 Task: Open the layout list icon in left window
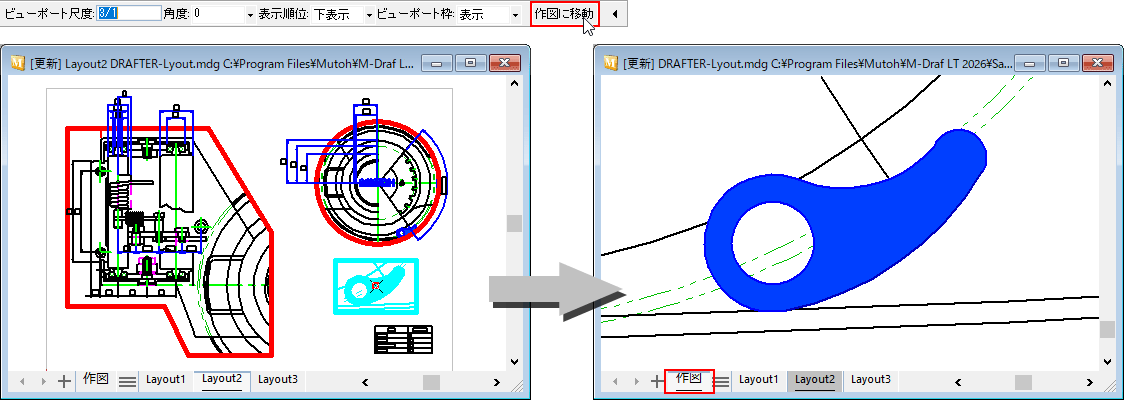point(127,381)
